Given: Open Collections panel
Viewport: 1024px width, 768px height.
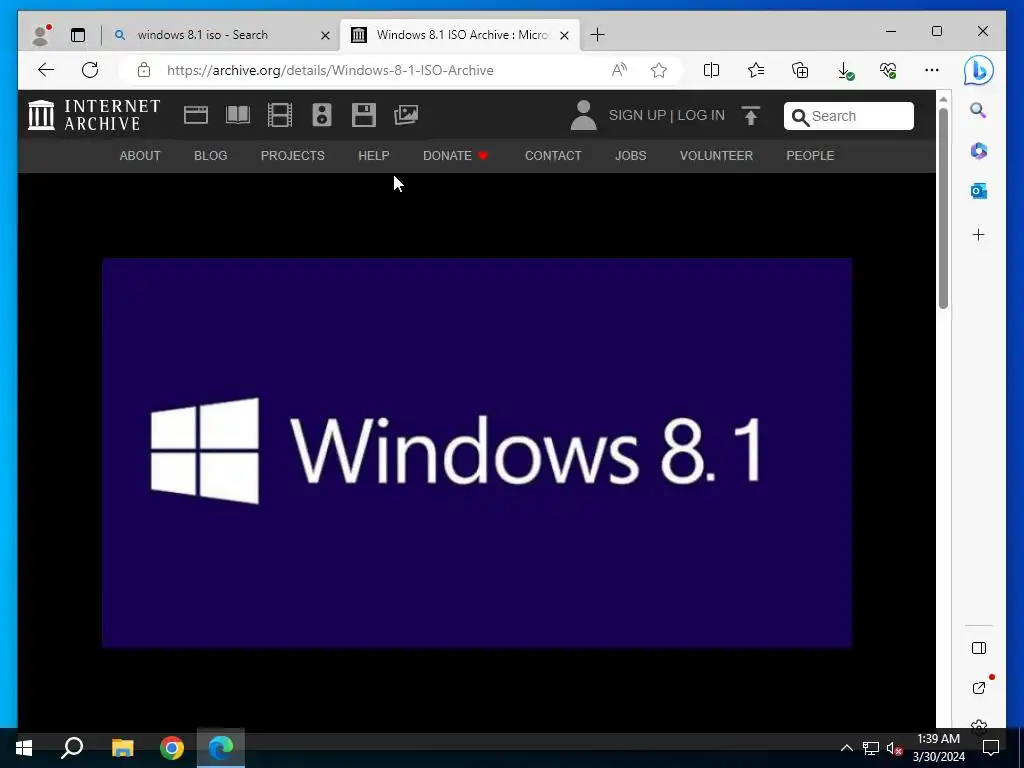Looking at the screenshot, I should coord(800,70).
